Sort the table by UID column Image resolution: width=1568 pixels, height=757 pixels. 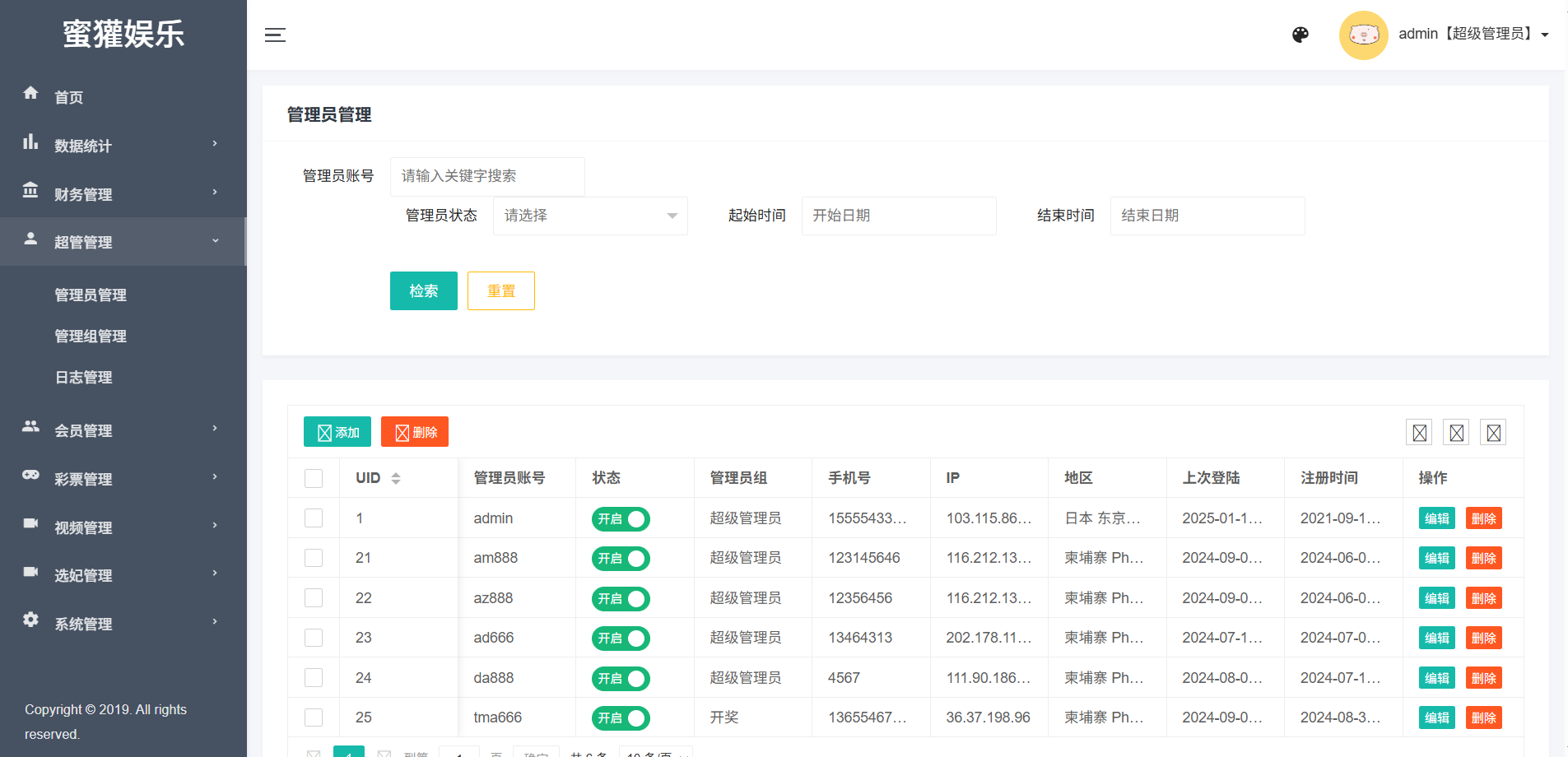tap(396, 478)
